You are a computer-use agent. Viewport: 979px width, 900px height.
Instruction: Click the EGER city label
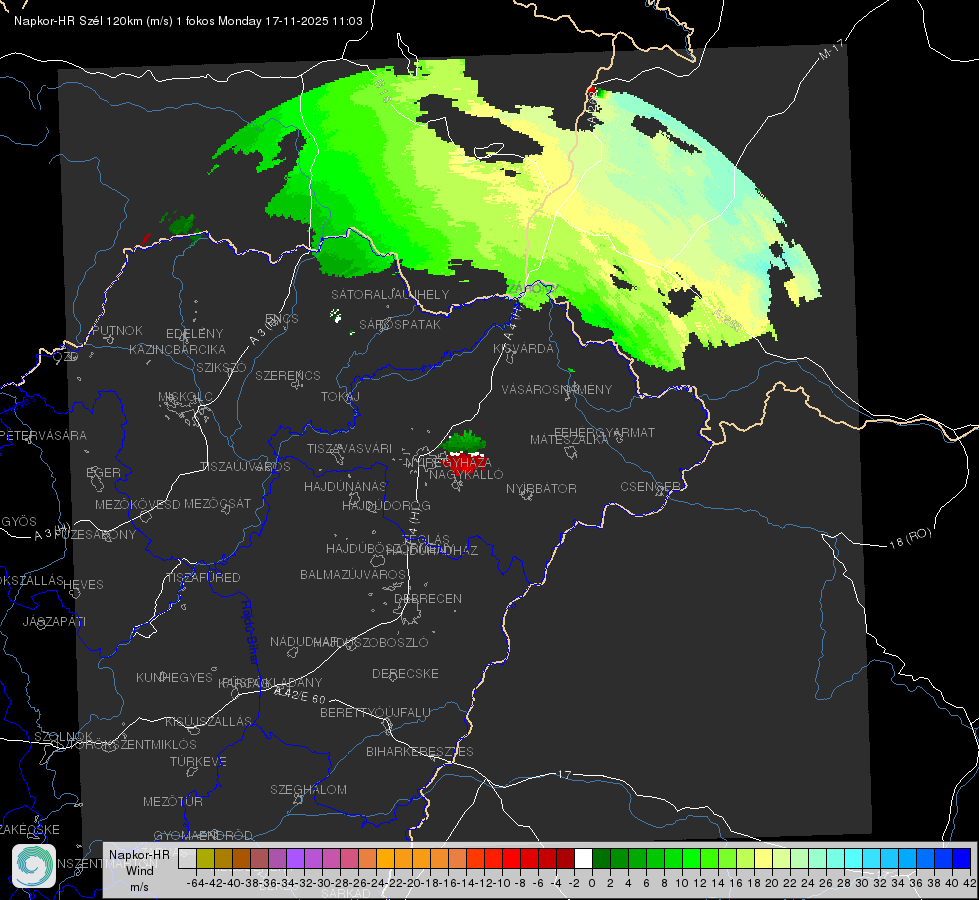click(x=104, y=472)
